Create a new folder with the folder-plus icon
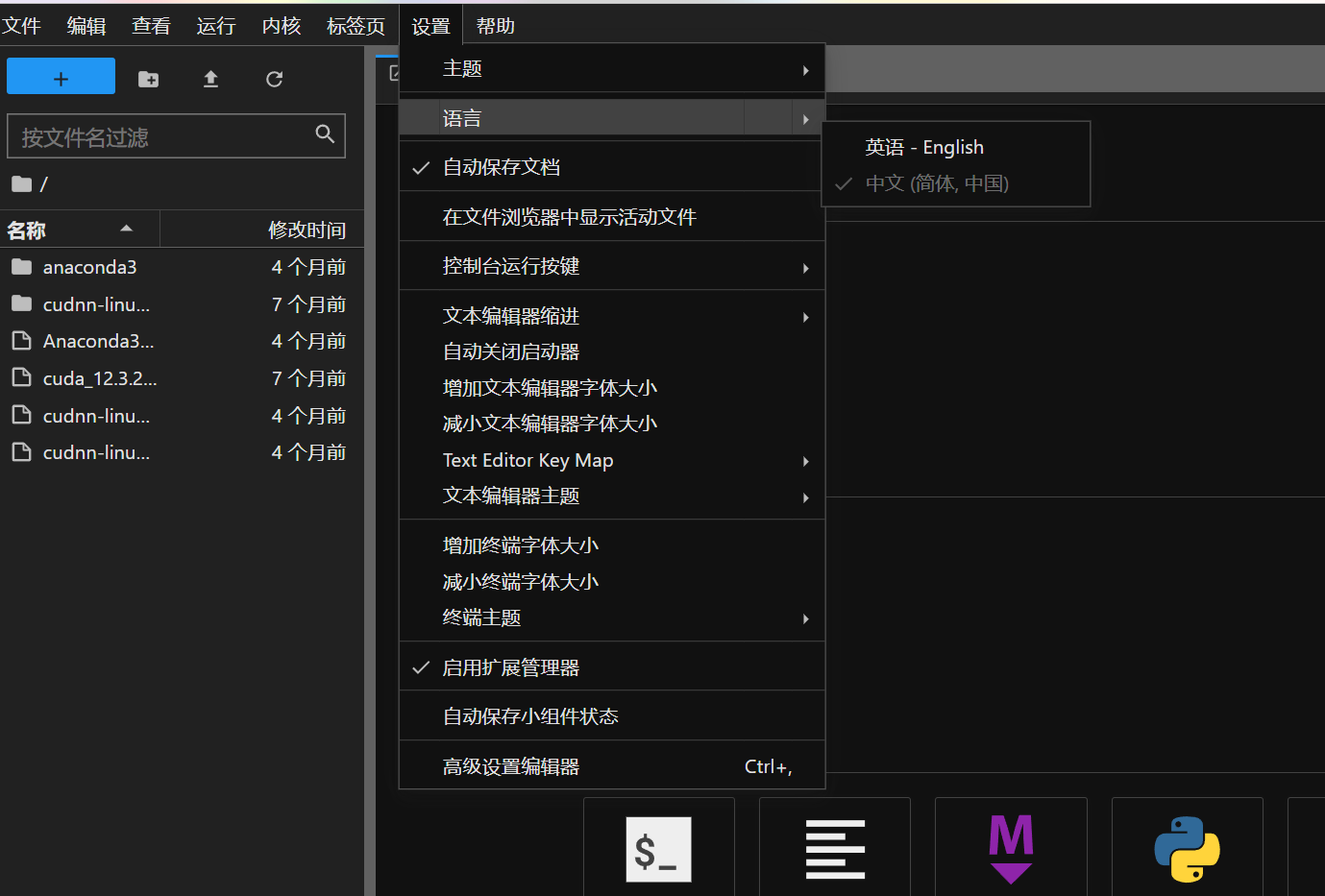This screenshot has height=896, width=1325. tap(148, 79)
